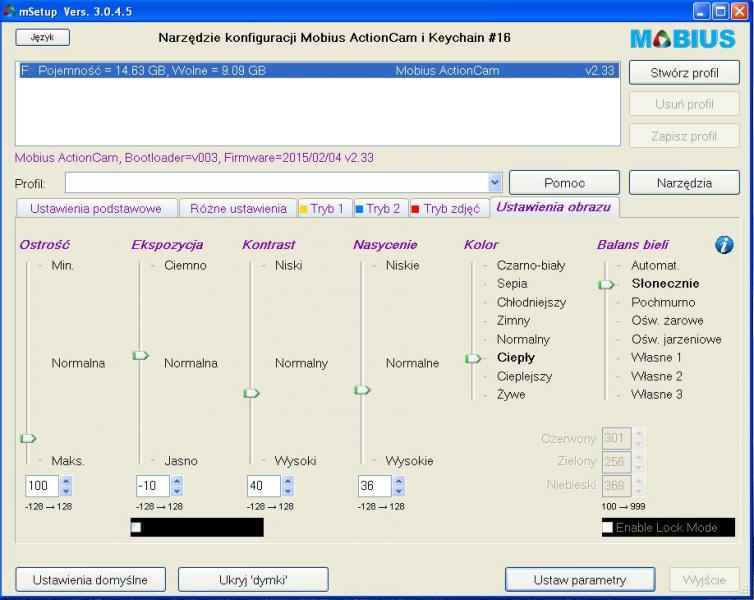Screen dimensions: 754x600
Task: Open the Ustawienia podstawowe tab
Action: [x=96, y=209]
